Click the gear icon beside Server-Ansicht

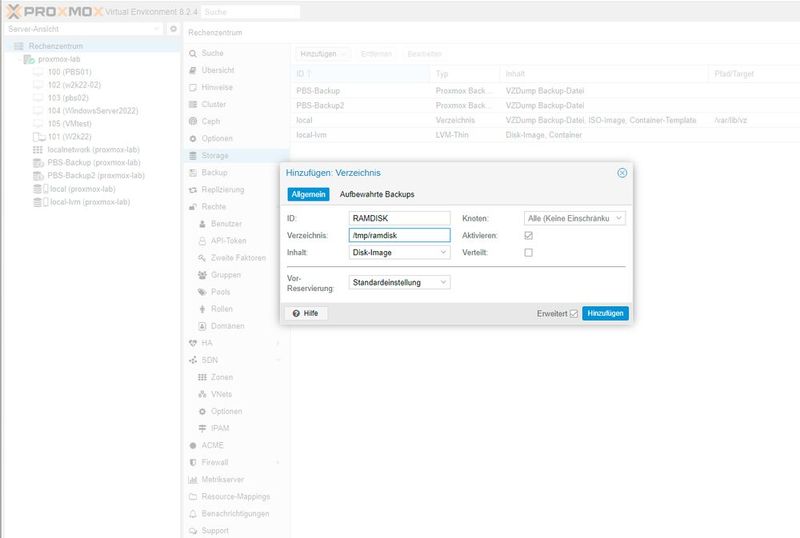[173, 29]
